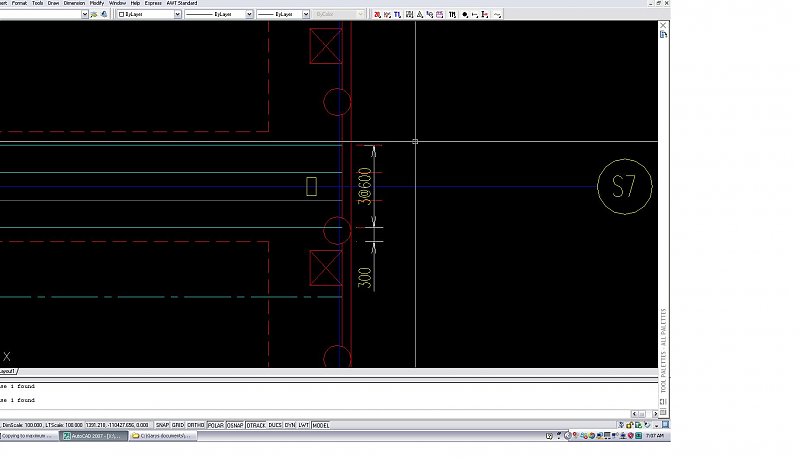
Task: Click the blue match-properties toolbar icon
Action: coord(430,15)
